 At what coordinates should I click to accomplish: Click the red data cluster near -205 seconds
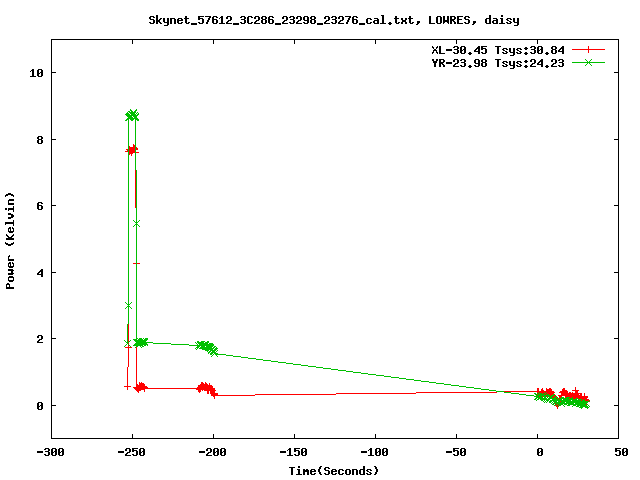(x=207, y=389)
